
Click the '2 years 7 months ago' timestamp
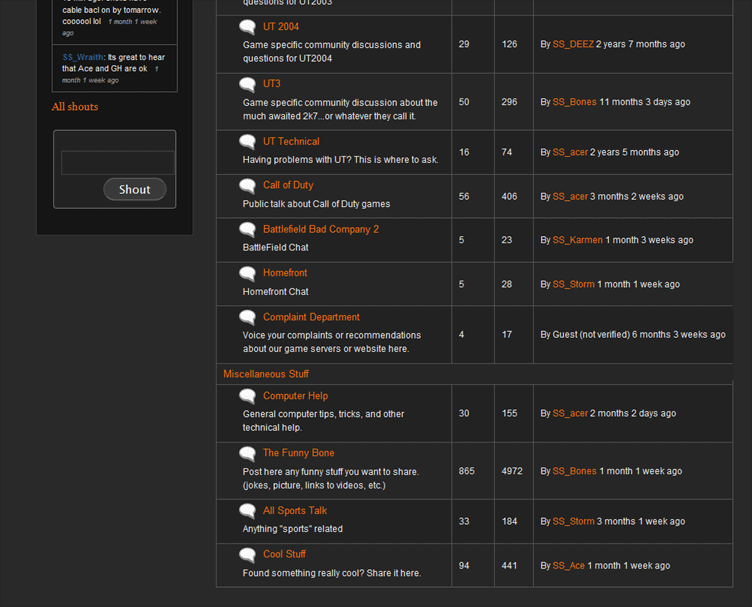tap(640, 44)
